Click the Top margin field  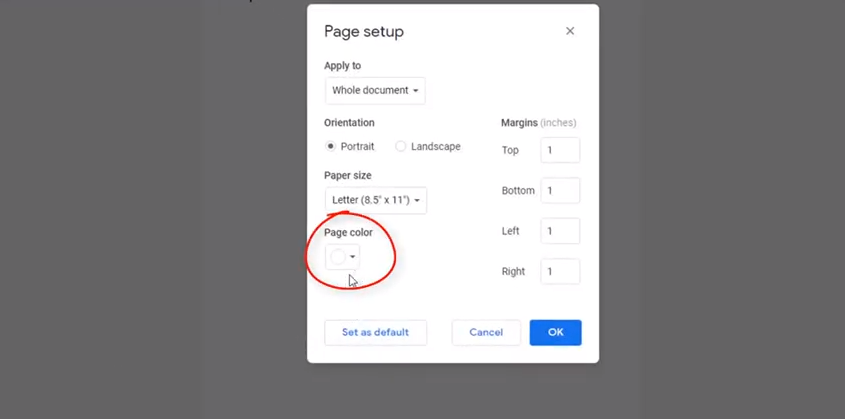560,150
